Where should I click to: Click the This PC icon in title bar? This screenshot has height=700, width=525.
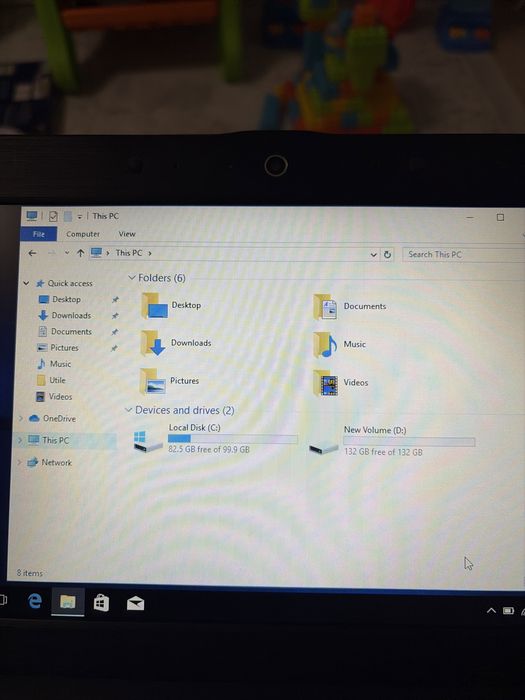pyautogui.click(x=32, y=216)
